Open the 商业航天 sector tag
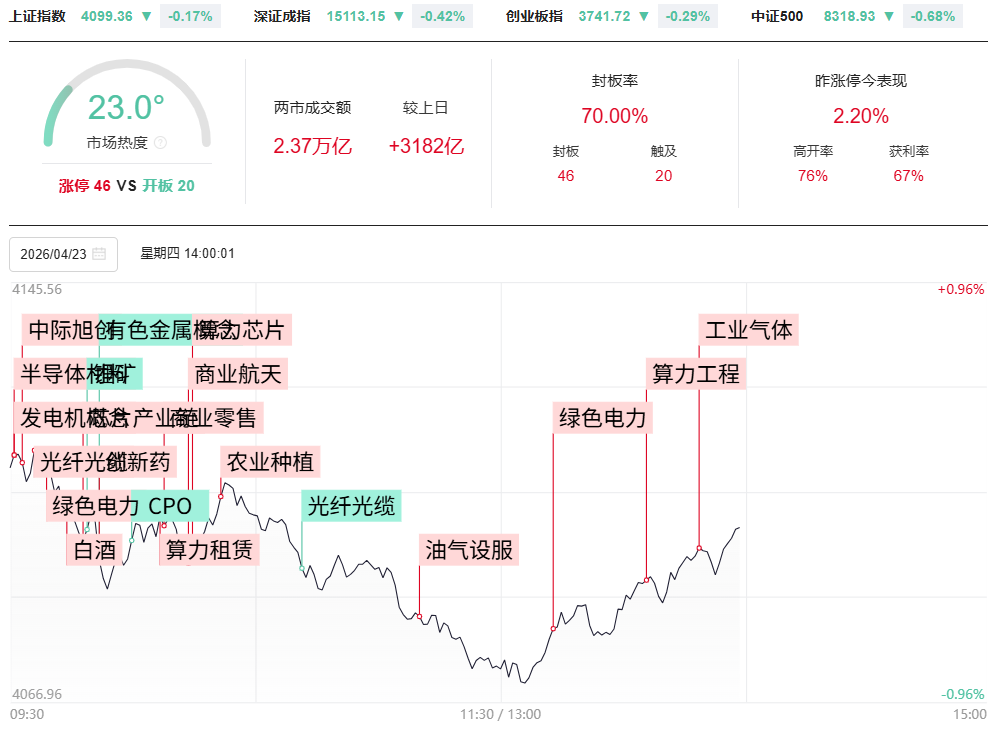 click(238, 374)
